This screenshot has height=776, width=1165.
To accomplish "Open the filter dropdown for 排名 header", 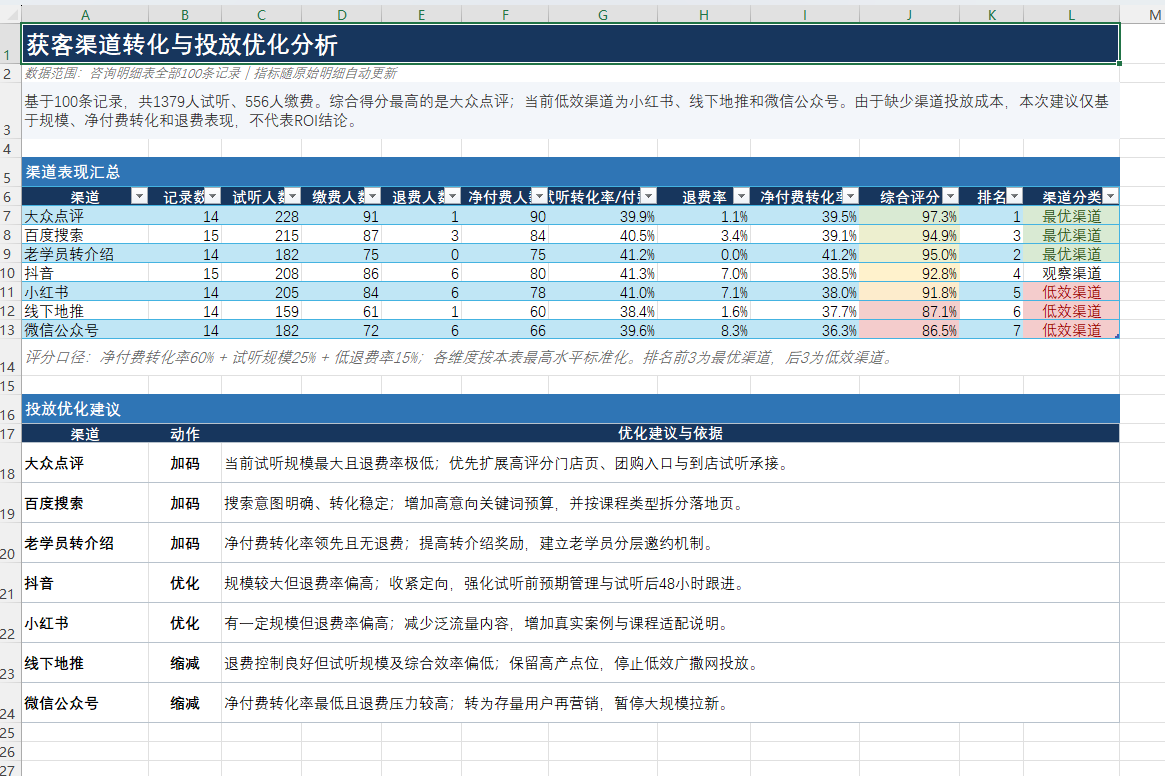I will [1014, 196].
